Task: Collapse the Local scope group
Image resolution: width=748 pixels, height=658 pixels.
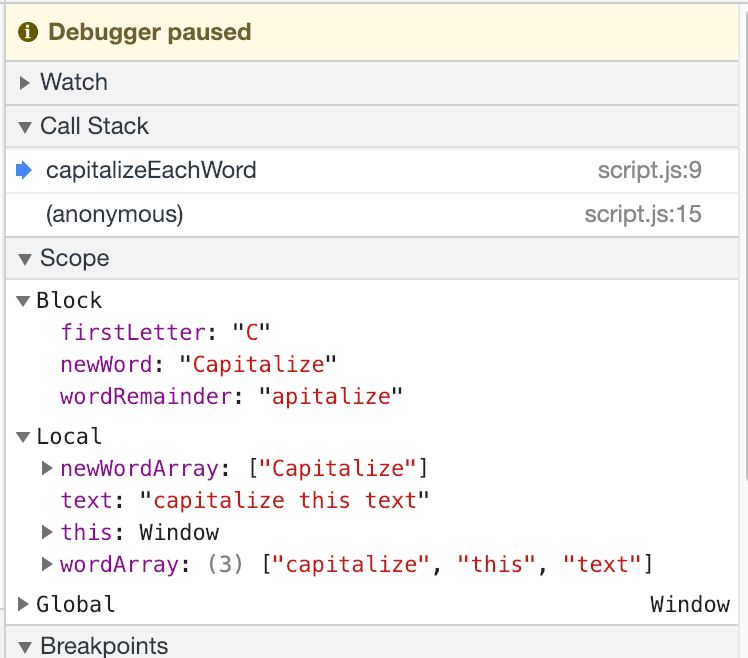Action: (x=23, y=437)
